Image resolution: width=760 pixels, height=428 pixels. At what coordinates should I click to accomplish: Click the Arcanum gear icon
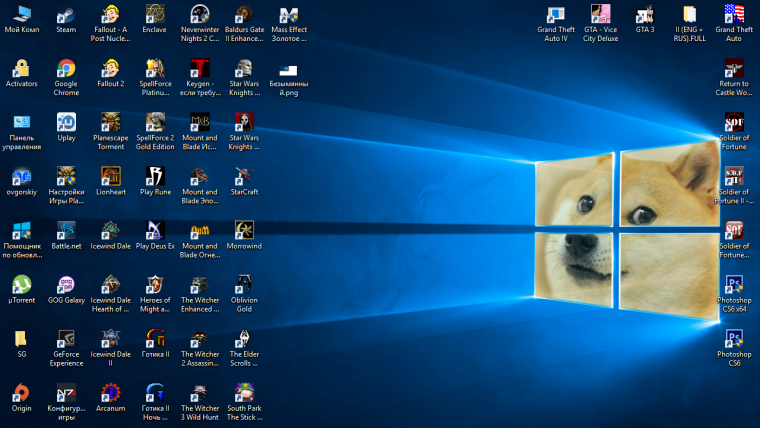point(110,392)
